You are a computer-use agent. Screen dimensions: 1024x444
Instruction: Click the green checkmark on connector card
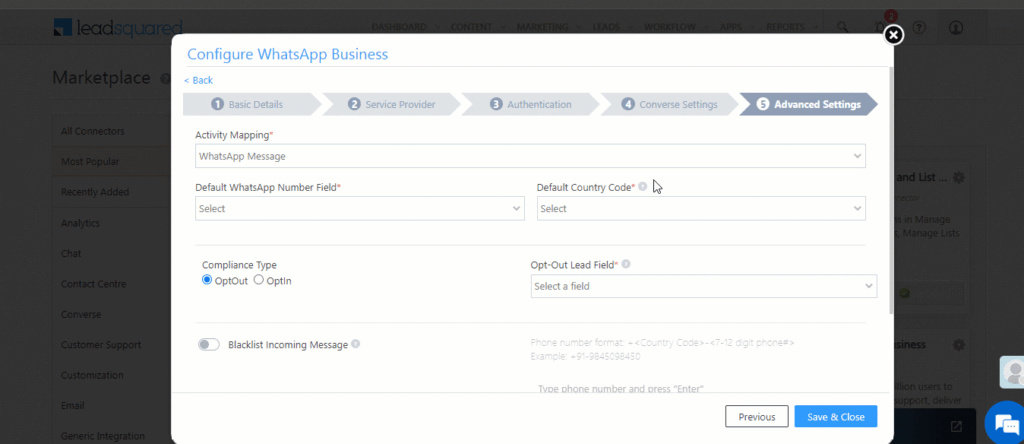coord(904,294)
